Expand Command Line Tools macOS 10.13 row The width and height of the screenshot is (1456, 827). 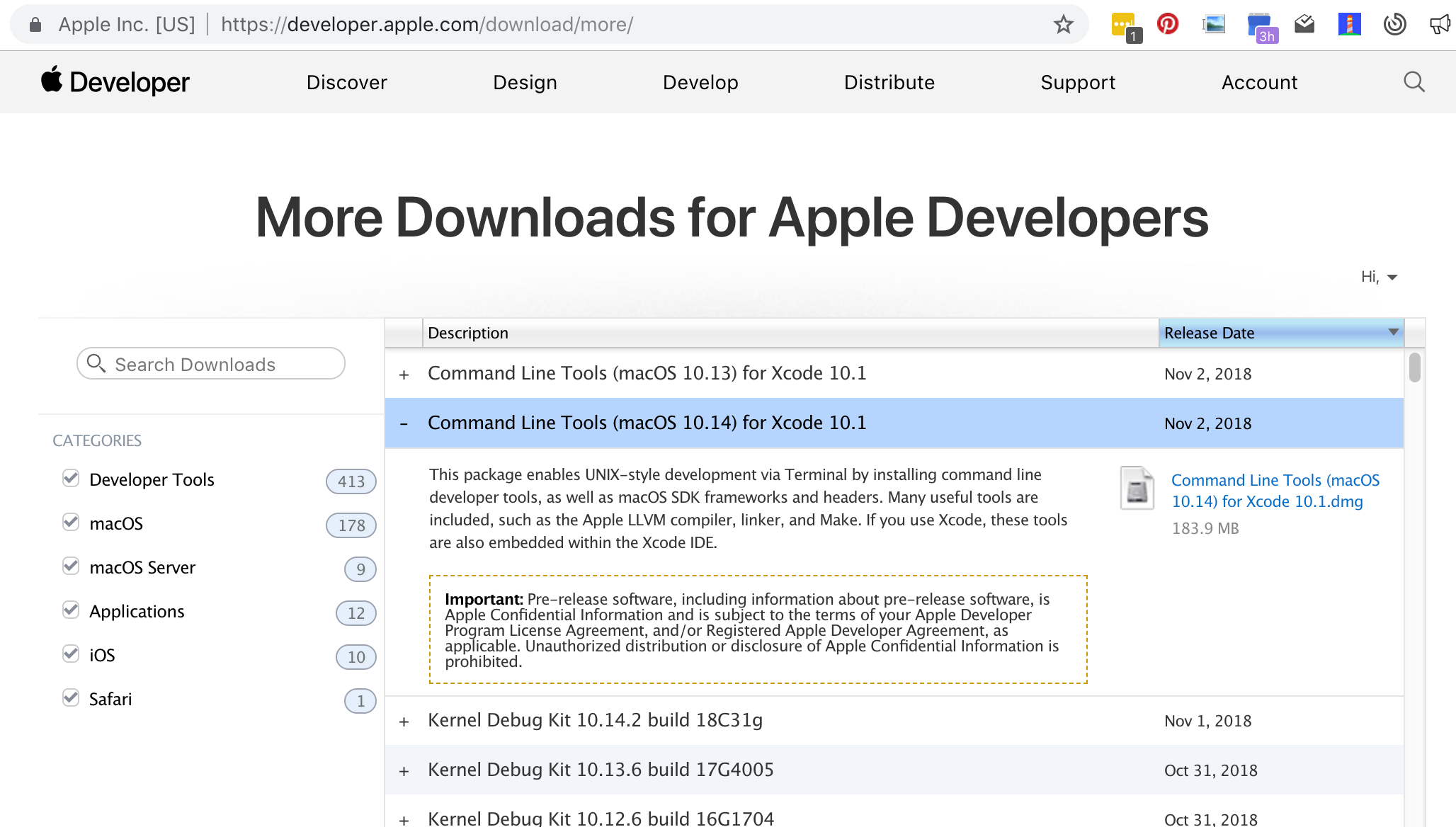tap(404, 375)
